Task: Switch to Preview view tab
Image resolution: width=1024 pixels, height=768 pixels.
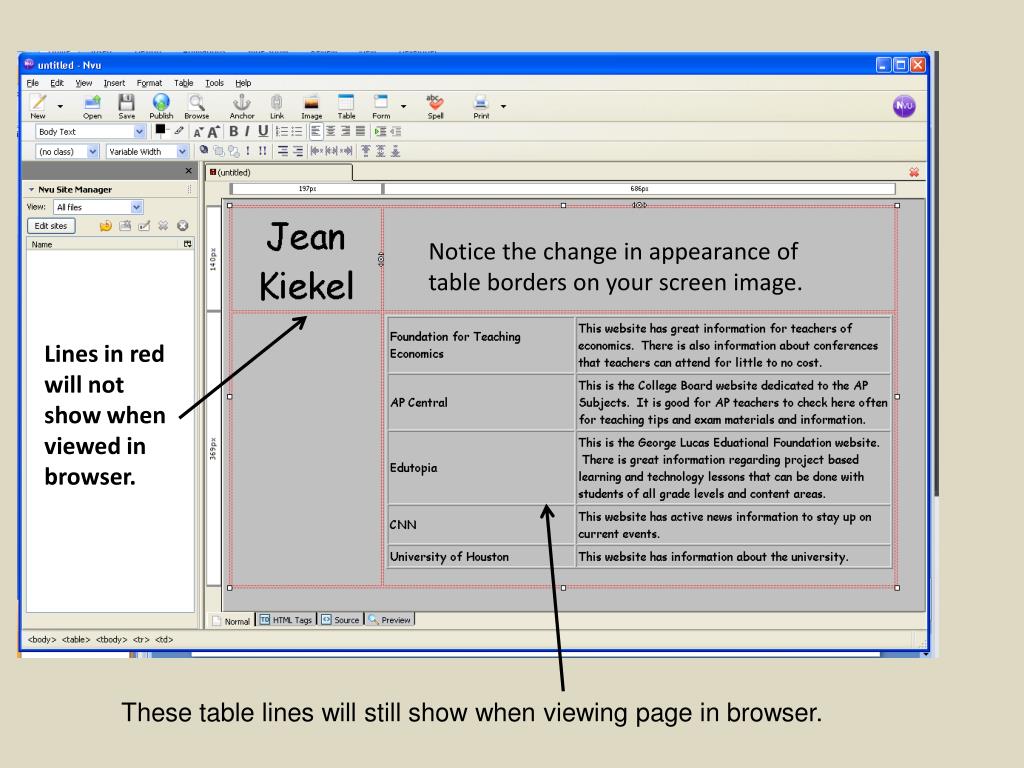Action: pyautogui.click(x=389, y=620)
